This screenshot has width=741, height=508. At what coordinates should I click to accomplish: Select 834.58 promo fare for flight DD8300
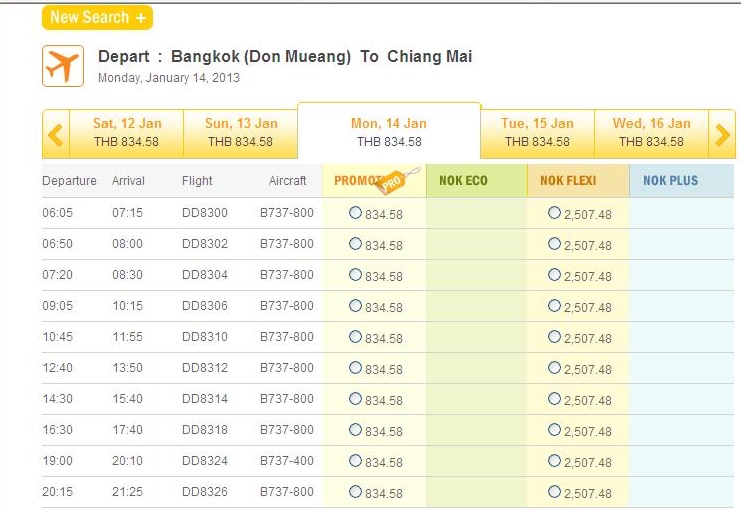point(355,213)
